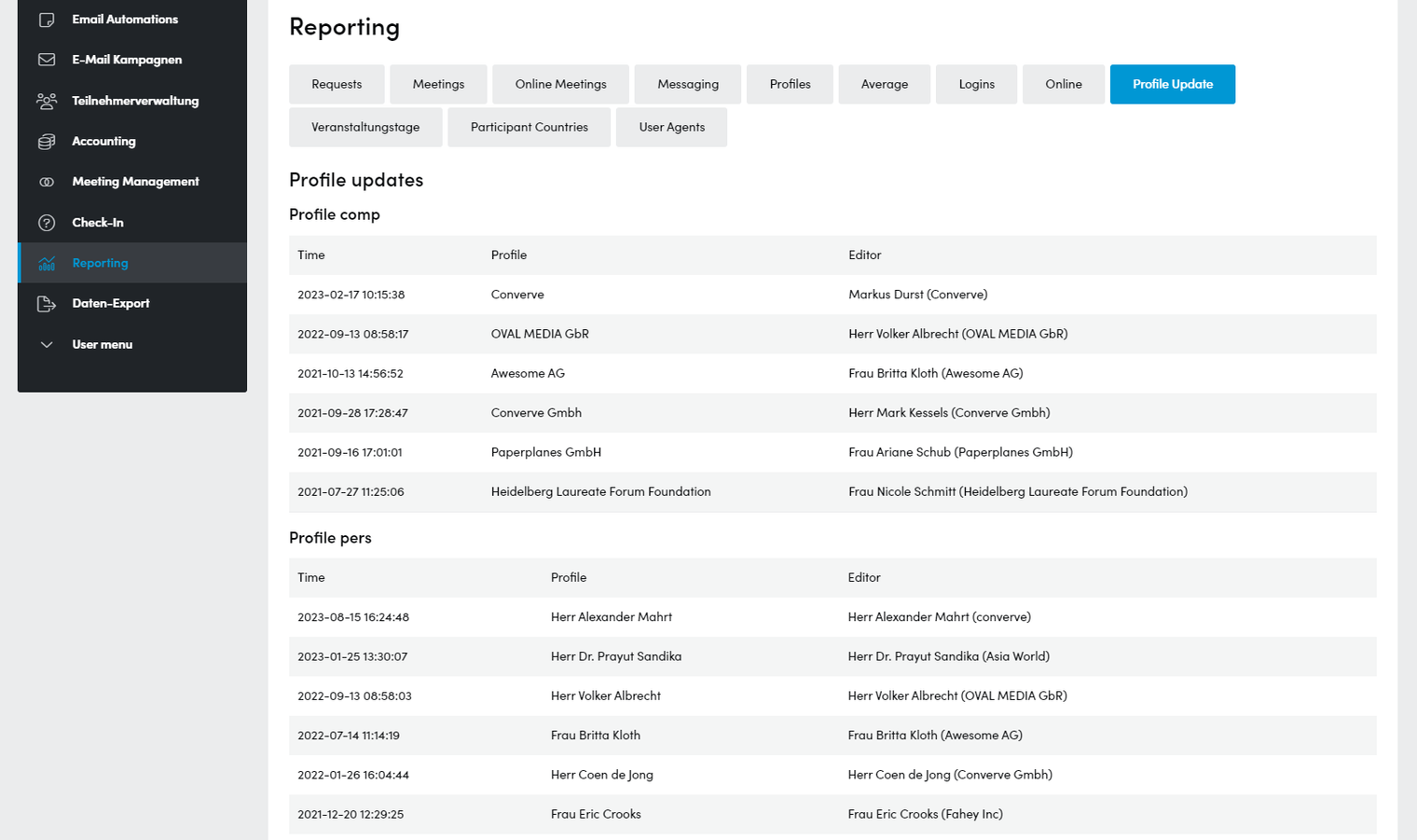
Task: Click the Herr Volker Albrecht profile cell
Action: tap(606, 696)
